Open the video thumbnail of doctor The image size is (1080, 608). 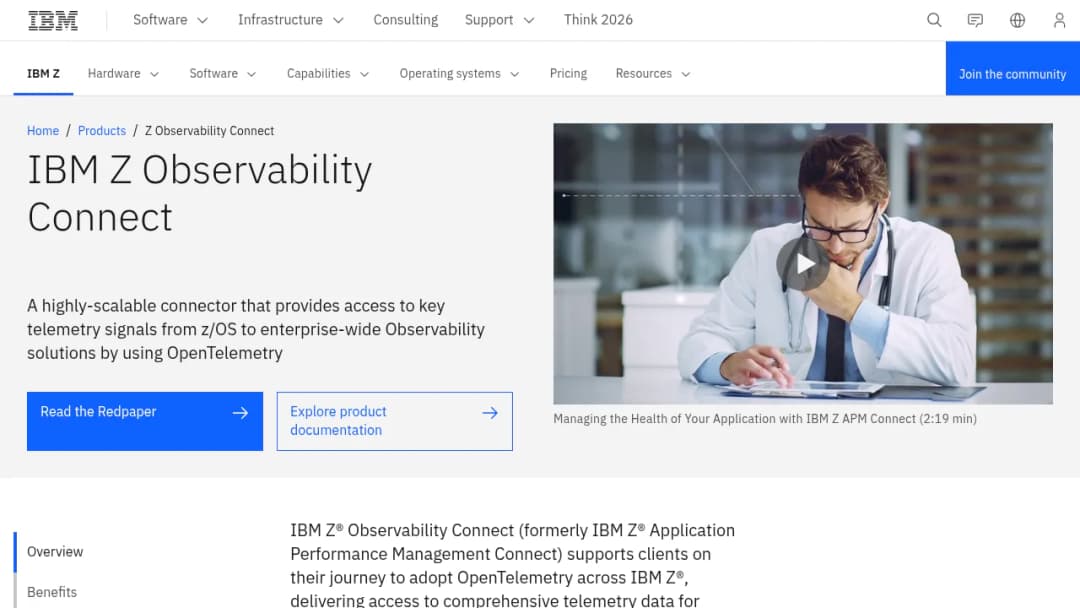[x=803, y=264]
